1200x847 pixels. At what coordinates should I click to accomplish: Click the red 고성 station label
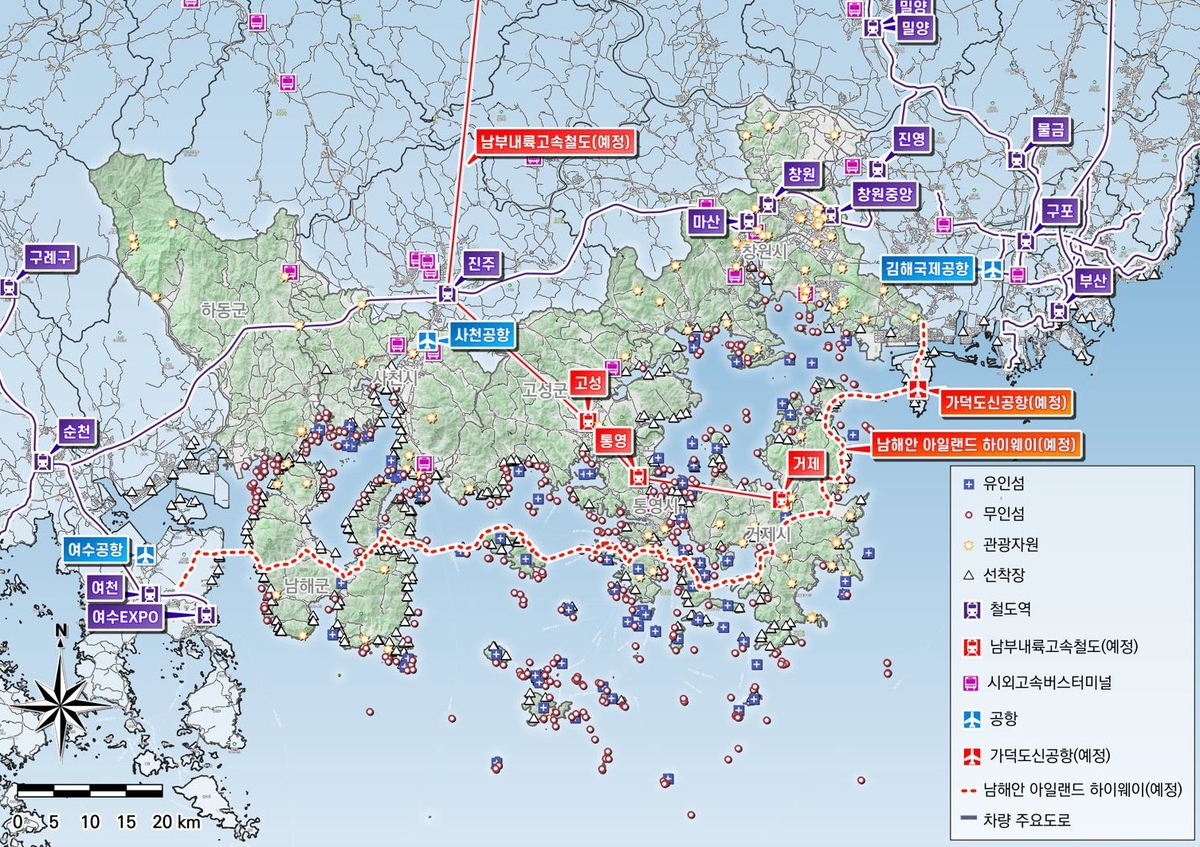pos(588,382)
